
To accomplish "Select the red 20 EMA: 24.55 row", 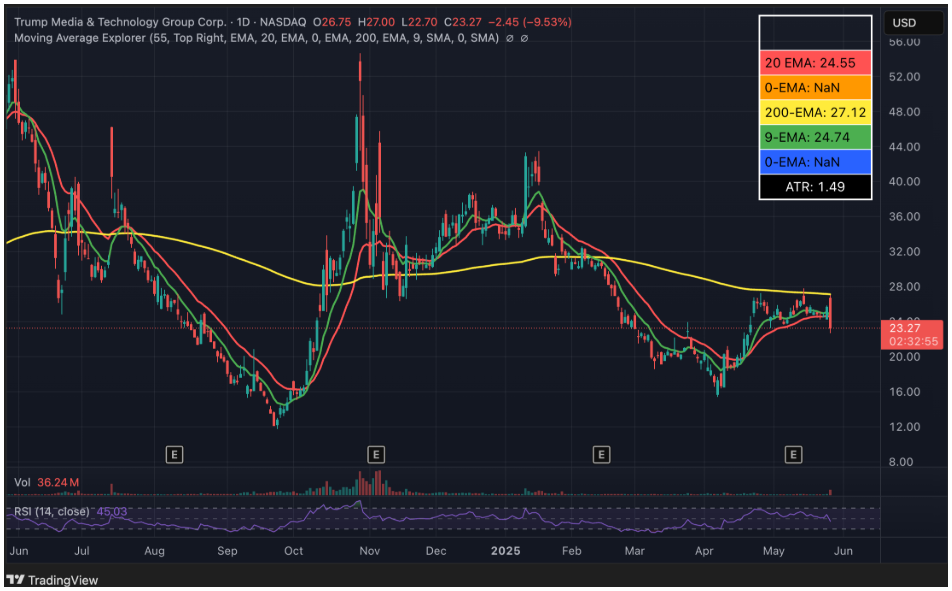I will click(x=815, y=63).
